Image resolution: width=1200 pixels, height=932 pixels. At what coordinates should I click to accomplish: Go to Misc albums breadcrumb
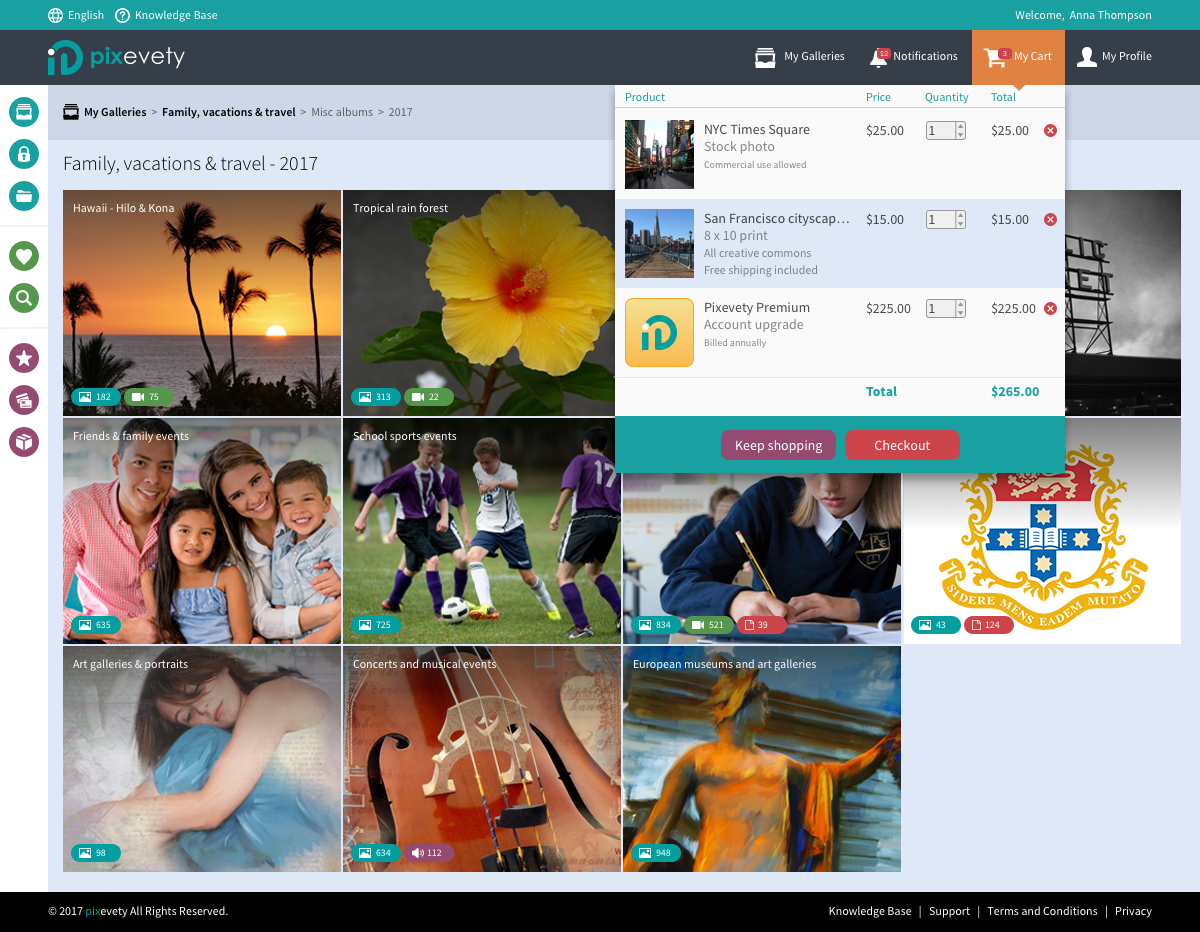(x=342, y=112)
